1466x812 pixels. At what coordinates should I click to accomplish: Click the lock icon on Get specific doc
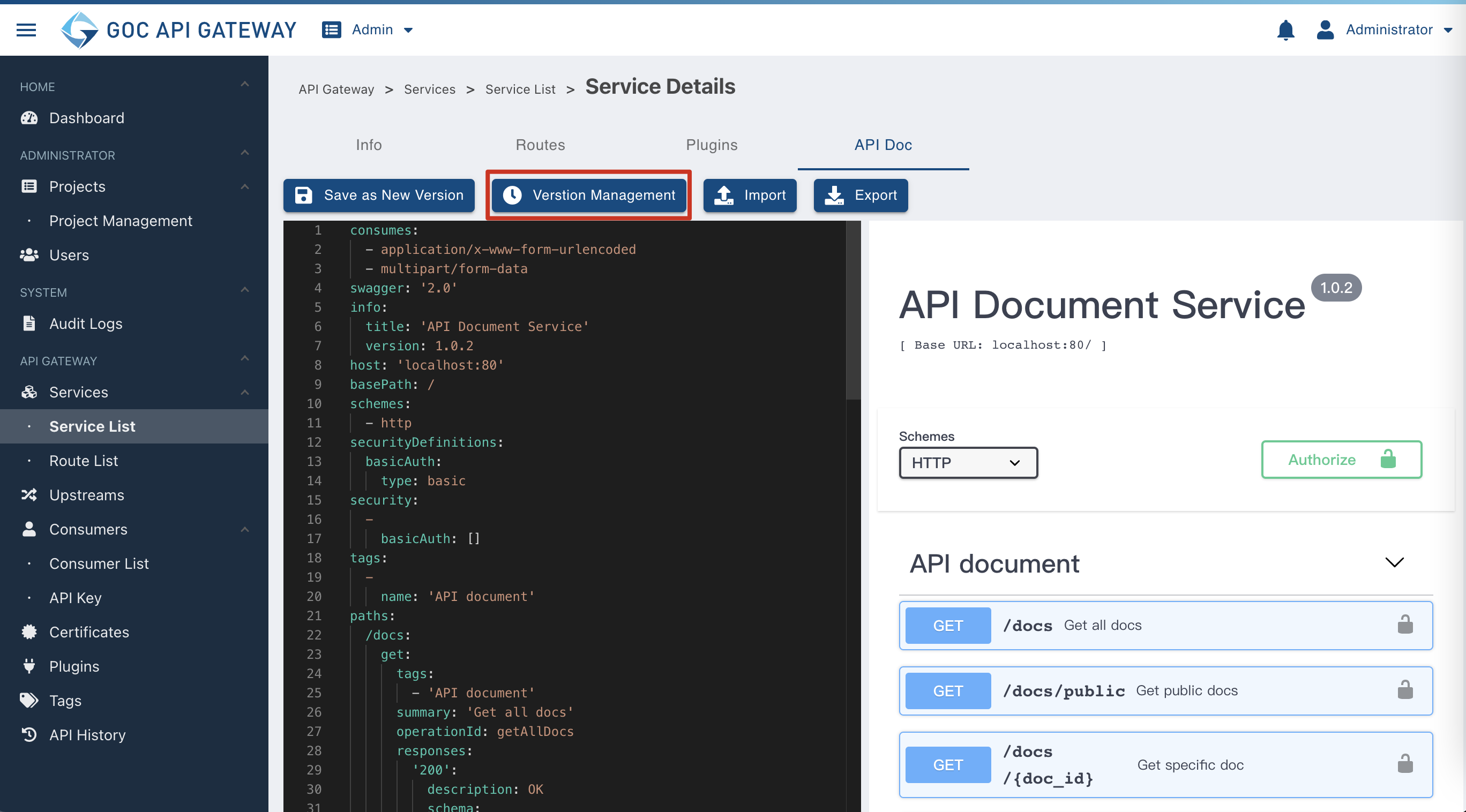1405,764
